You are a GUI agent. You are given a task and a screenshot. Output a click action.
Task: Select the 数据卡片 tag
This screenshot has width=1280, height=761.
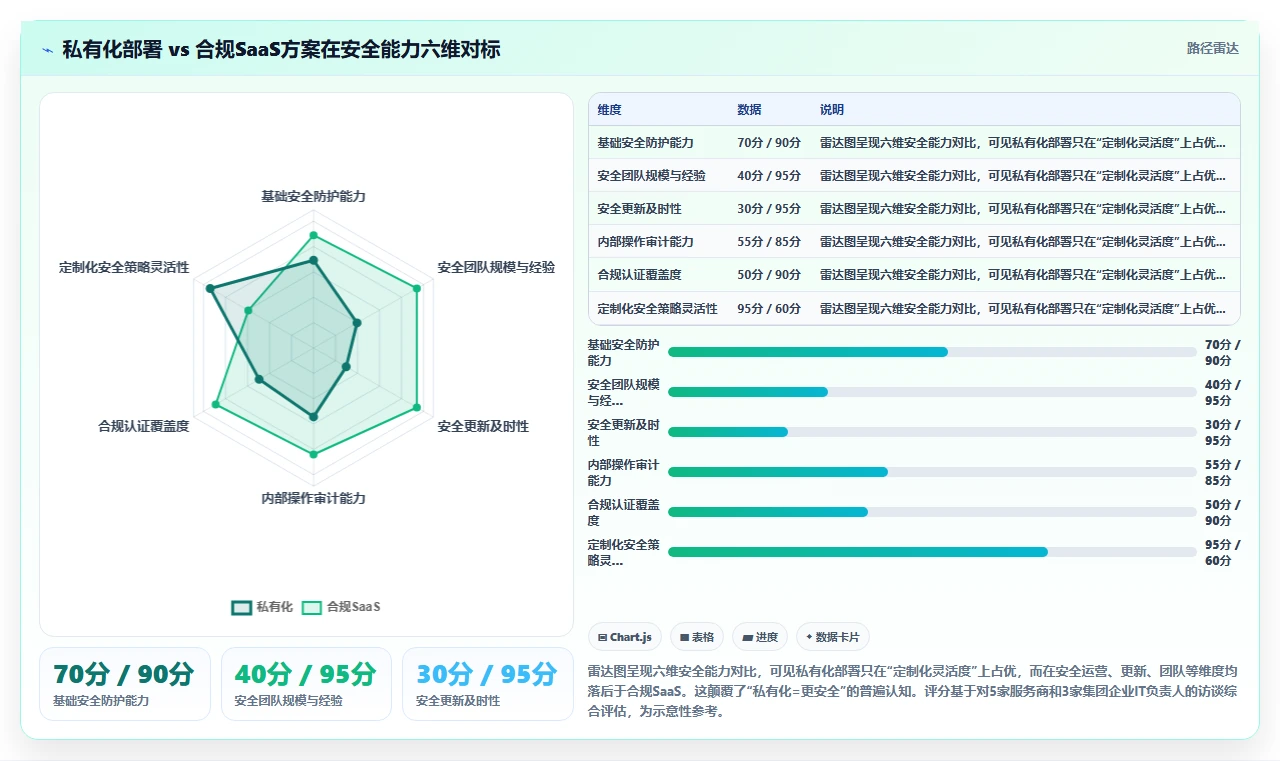click(x=833, y=637)
